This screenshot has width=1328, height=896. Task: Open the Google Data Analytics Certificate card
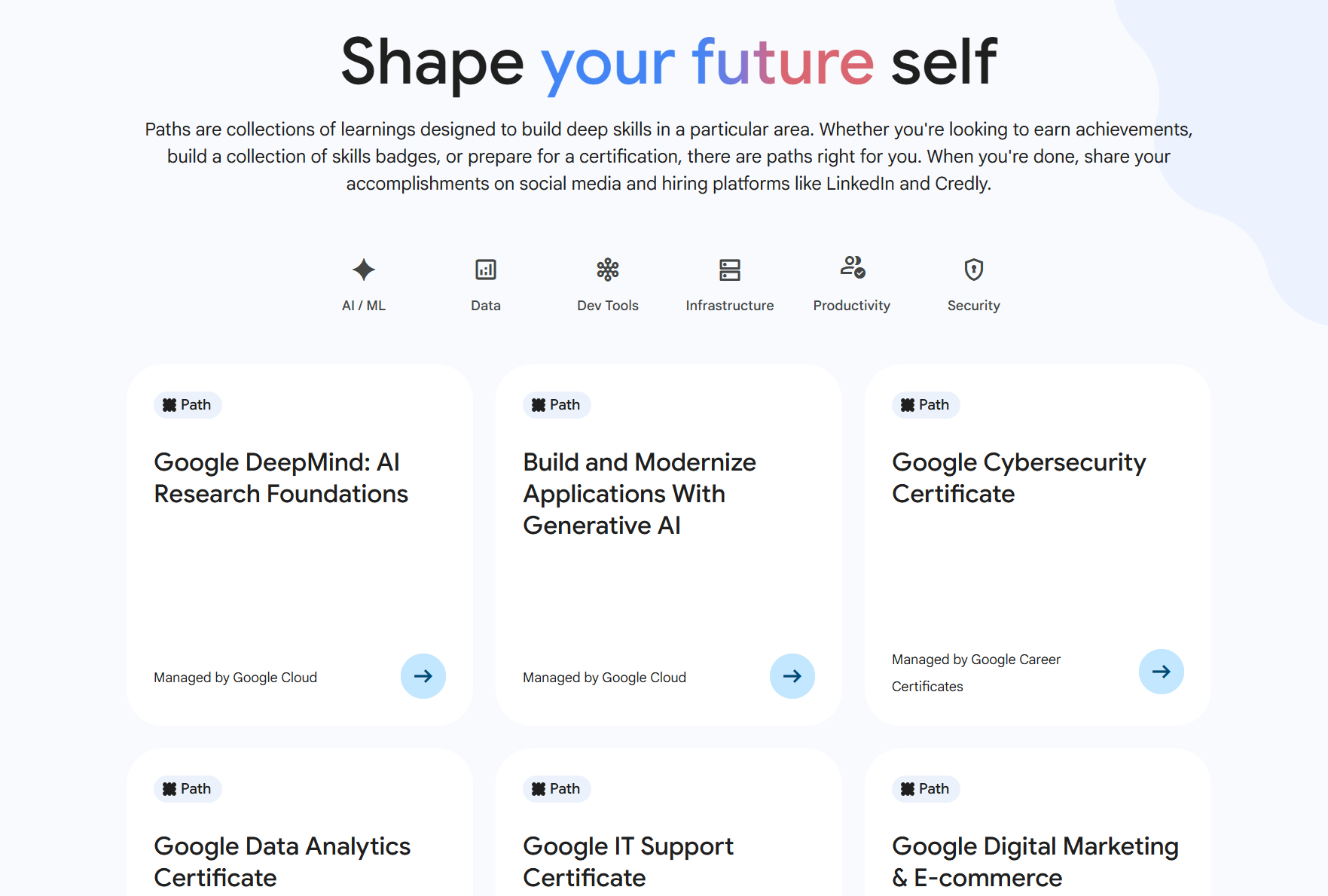click(x=282, y=861)
